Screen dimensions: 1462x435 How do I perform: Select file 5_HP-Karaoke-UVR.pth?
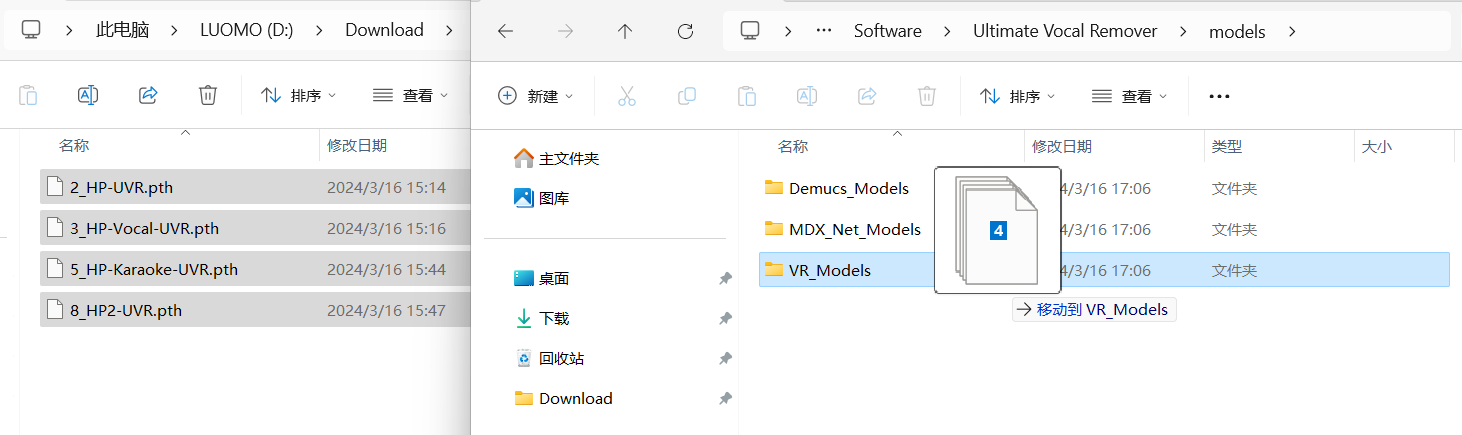click(x=255, y=269)
